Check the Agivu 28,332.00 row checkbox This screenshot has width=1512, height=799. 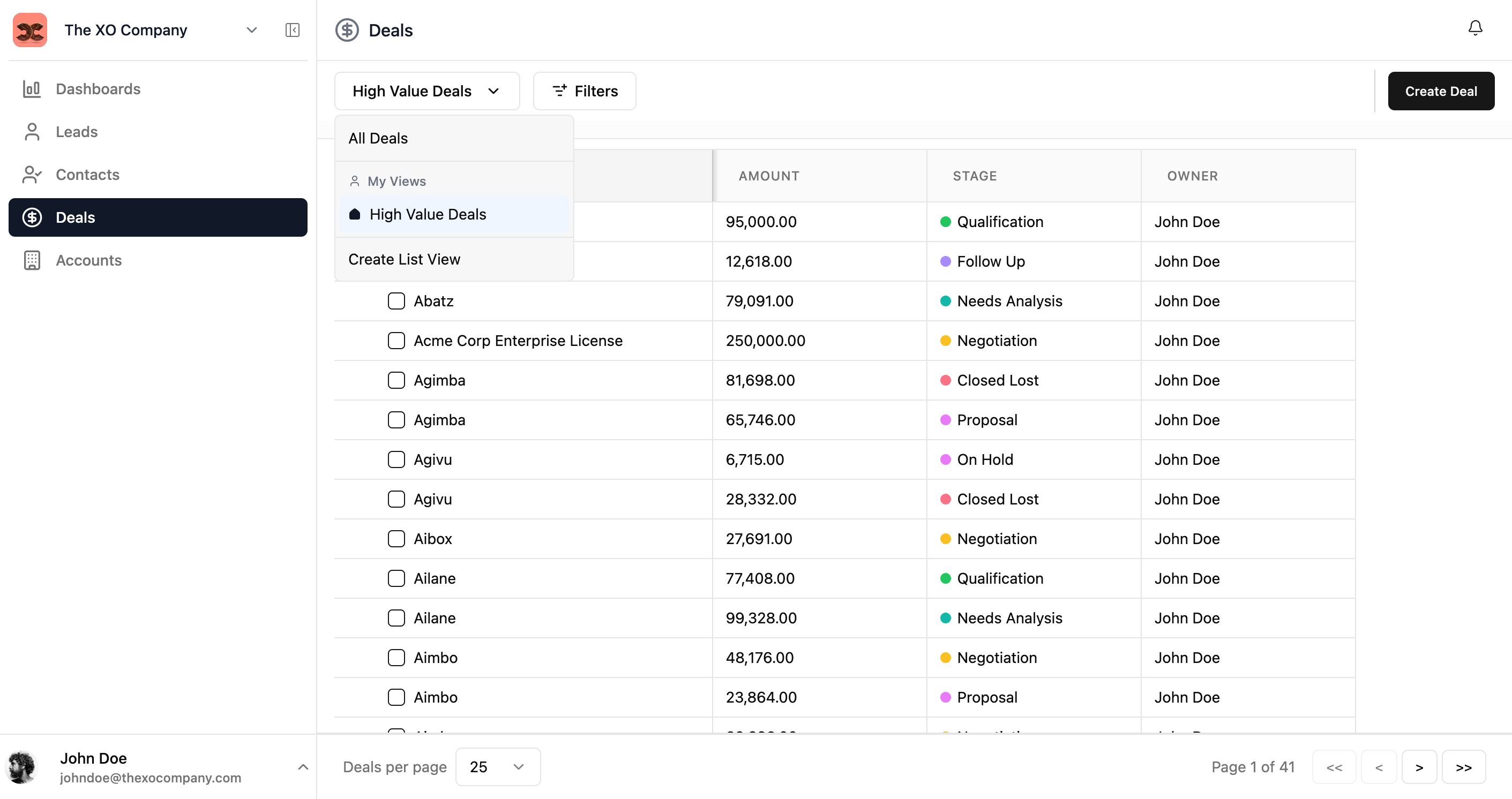[396, 499]
